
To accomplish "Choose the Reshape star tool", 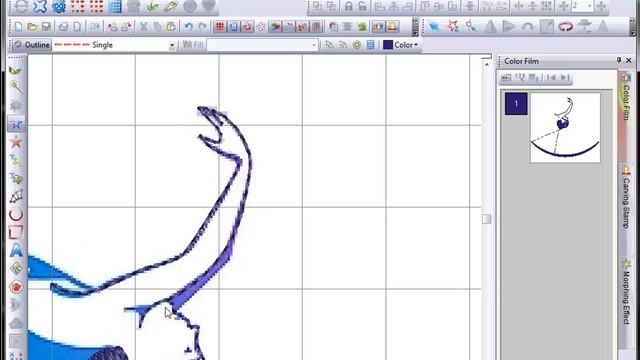I will point(453,27).
